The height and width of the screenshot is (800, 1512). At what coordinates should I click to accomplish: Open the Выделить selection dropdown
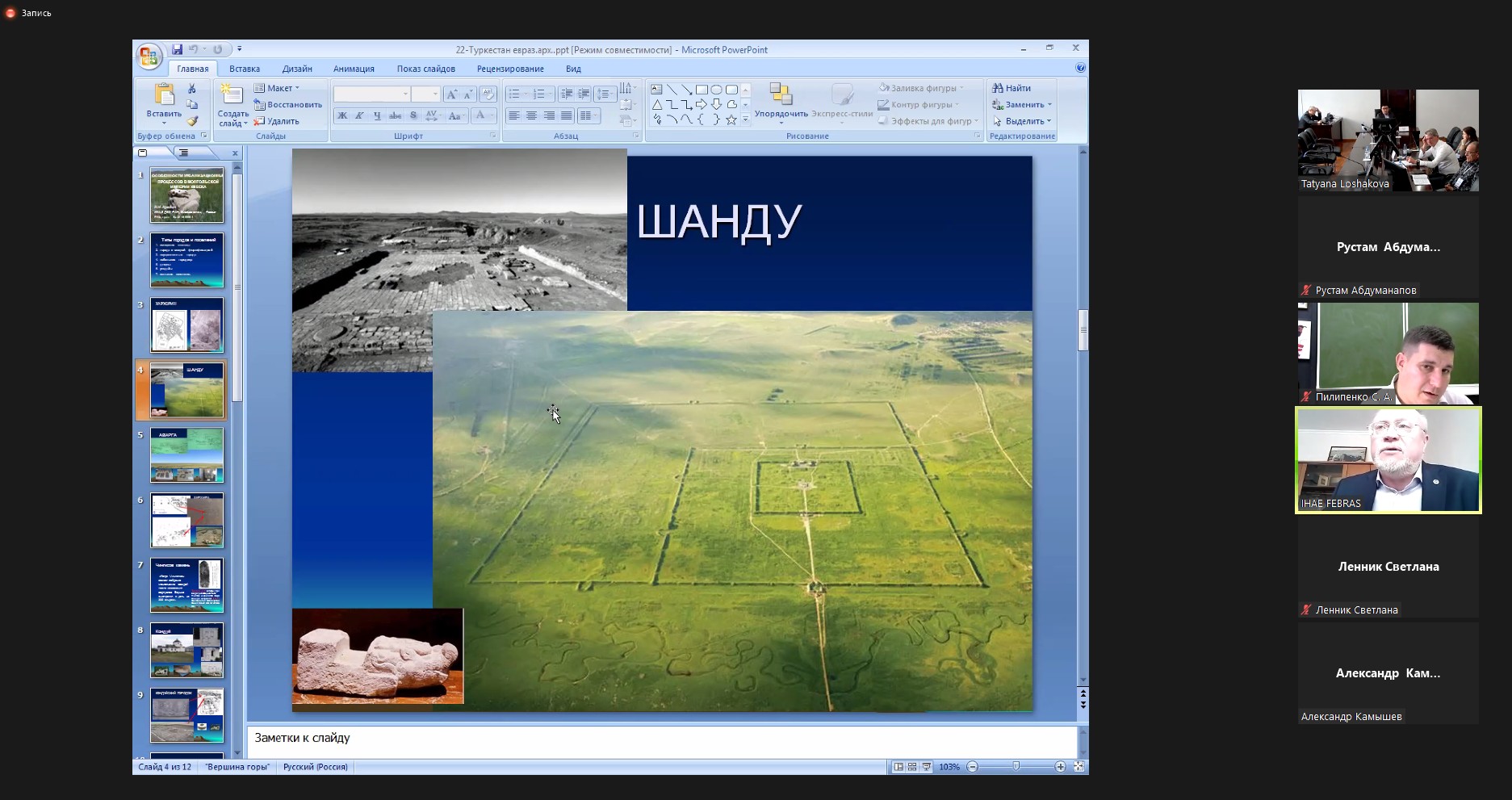[x=1023, y=121]
